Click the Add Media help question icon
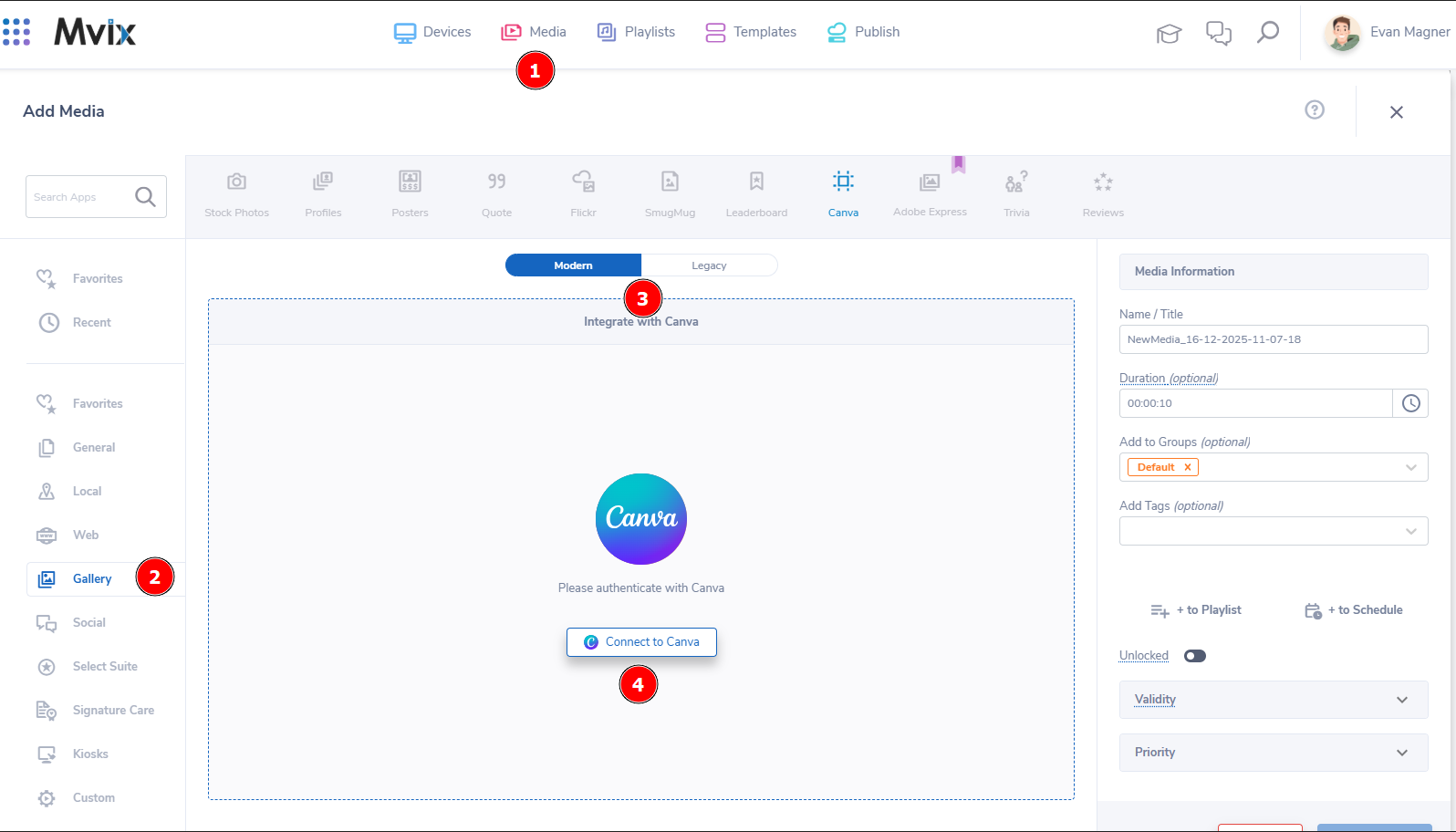The width and height of the screenshot is (1456, 832). click(1315, 109)
